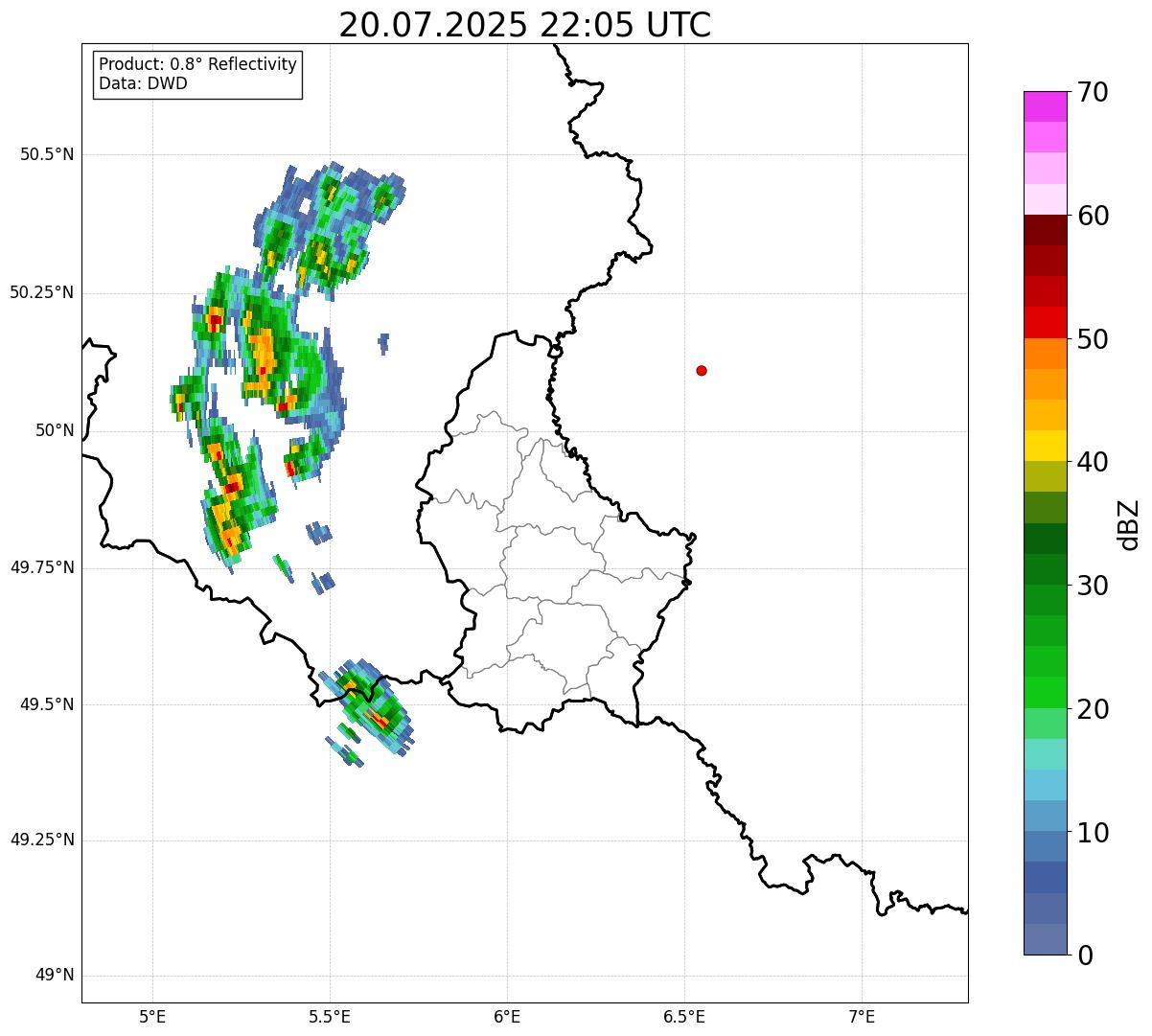This screenshot has height=1036, width=1152.
Task: Click the light blue colorbar segment above 10
Action: pos(1046,816)
